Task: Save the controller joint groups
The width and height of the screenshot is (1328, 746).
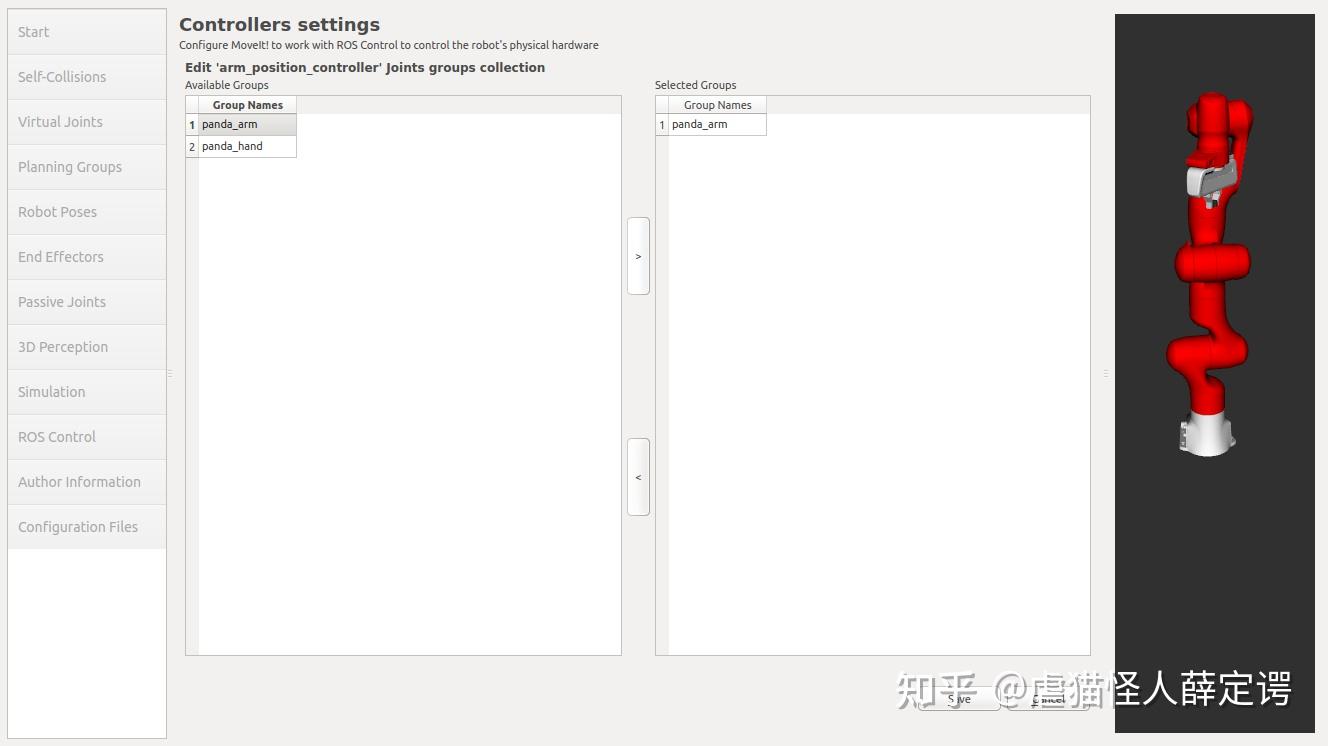Action: click(958, 699)
